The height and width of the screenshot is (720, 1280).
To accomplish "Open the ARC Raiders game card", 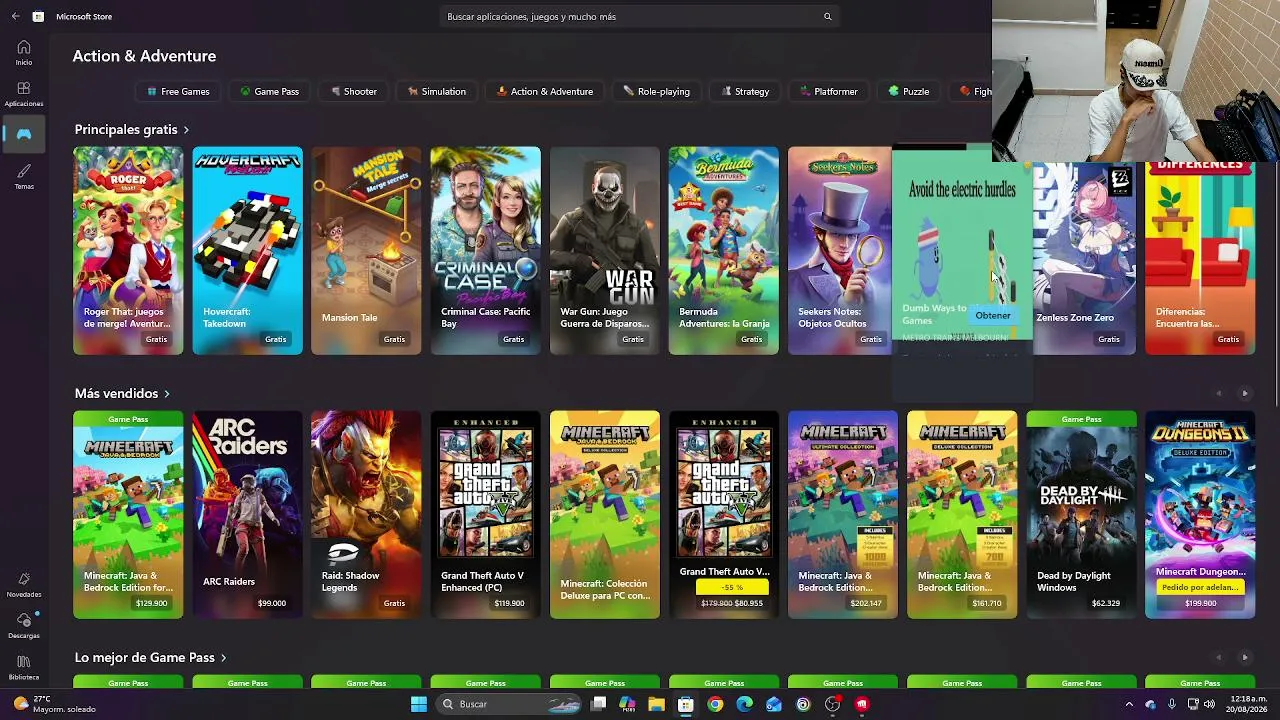I will click(247, 514).
